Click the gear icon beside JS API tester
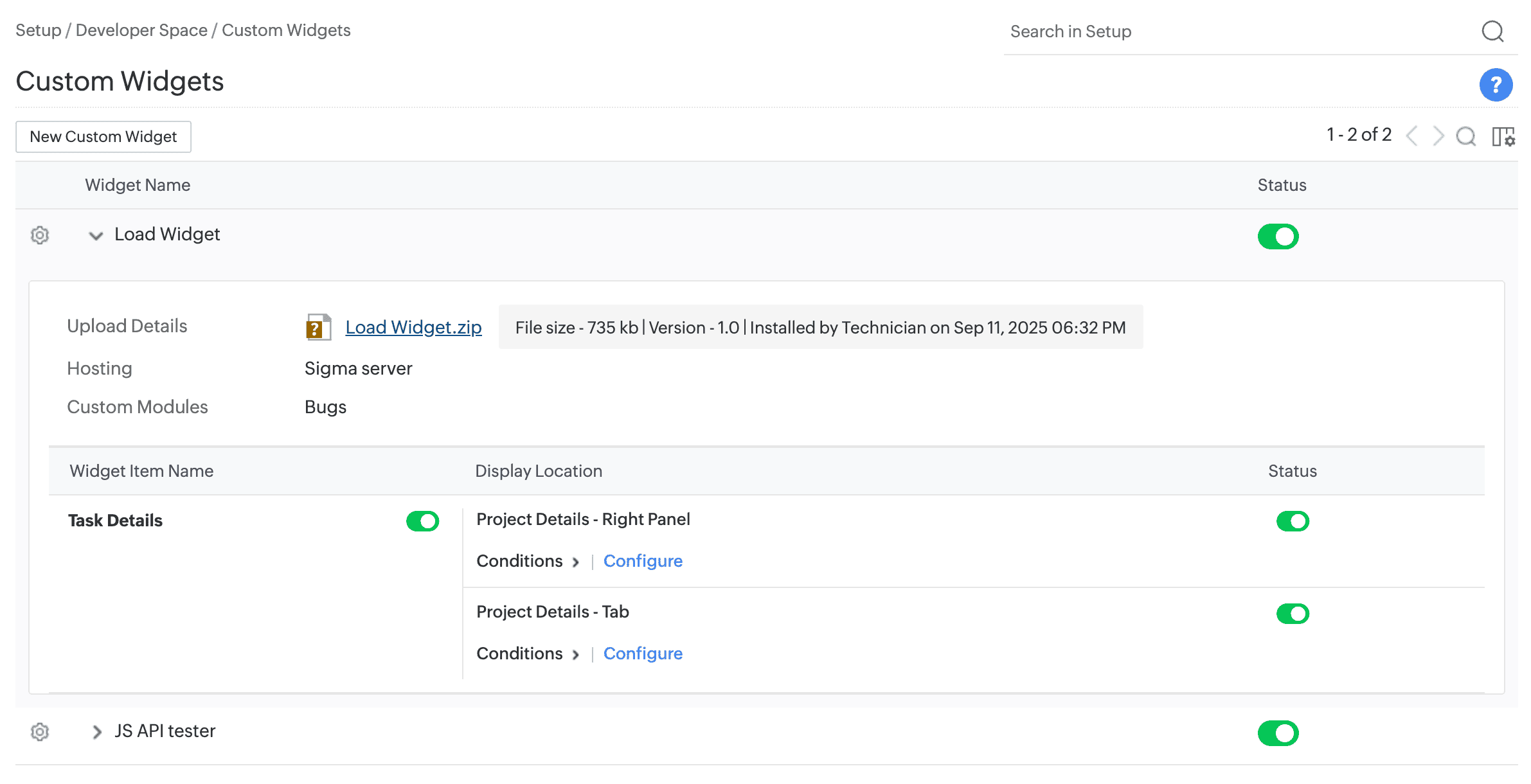Image resolution: width=1531 pixels, height=784 pixels. tap(40, 732)
